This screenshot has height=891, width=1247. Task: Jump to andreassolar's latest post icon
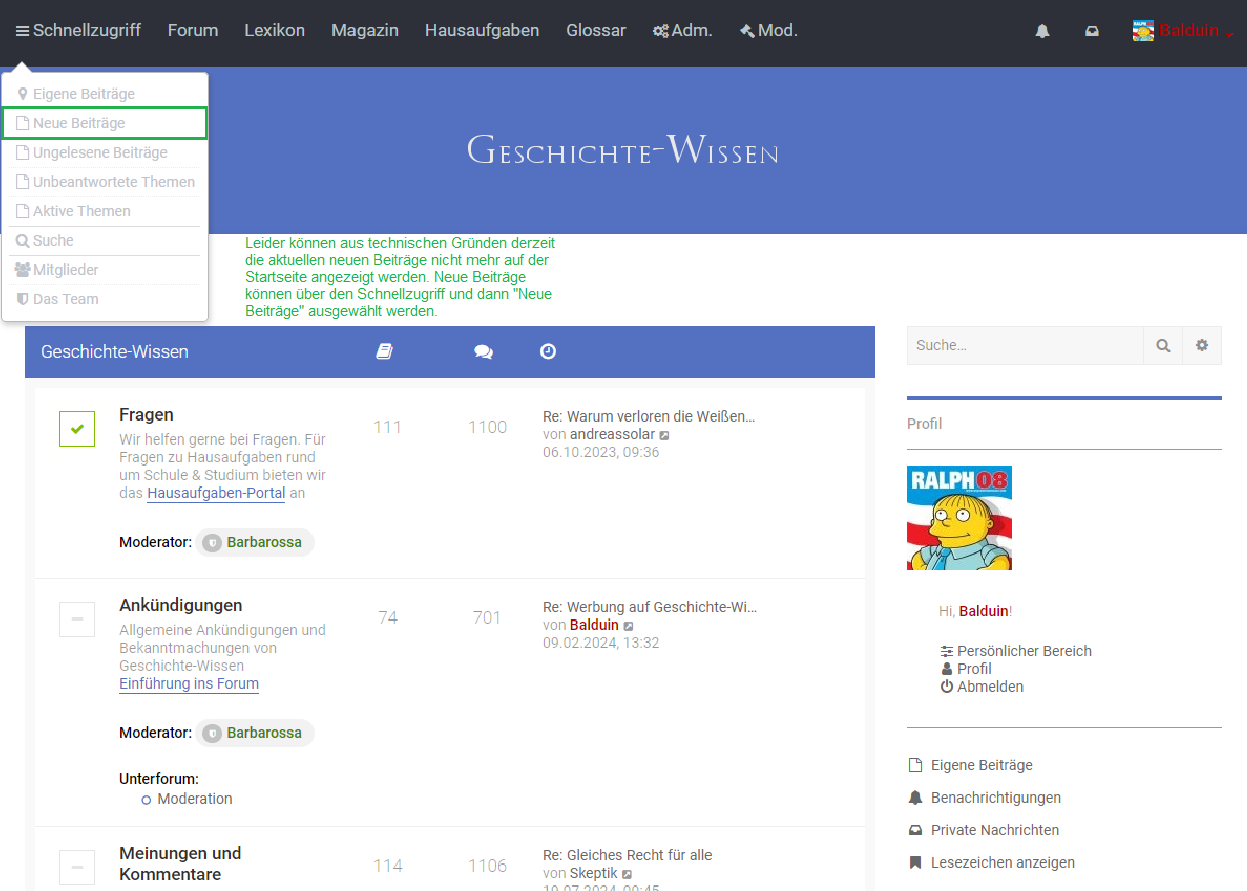pos(665,435)
